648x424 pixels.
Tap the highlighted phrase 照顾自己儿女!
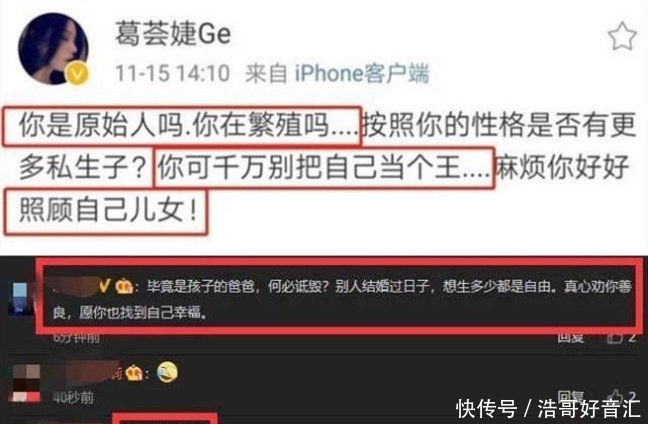pyautogui.click(x=106, y=212)
